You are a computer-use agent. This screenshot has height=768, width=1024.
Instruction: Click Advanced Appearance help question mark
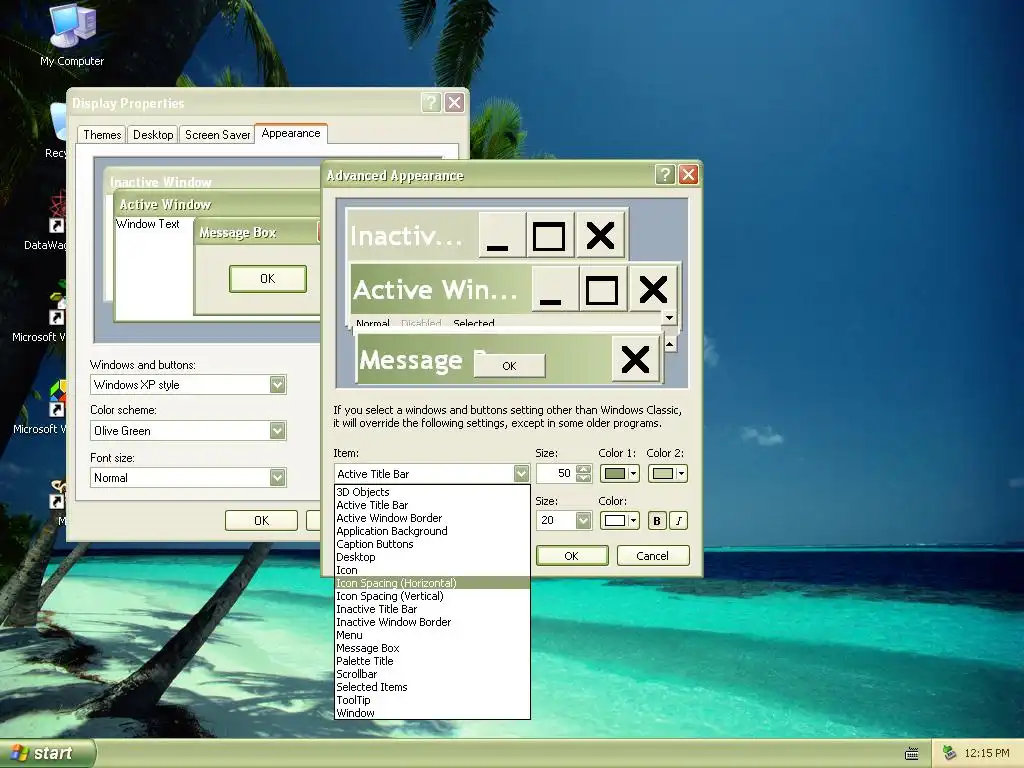click(x=664, y=174)
